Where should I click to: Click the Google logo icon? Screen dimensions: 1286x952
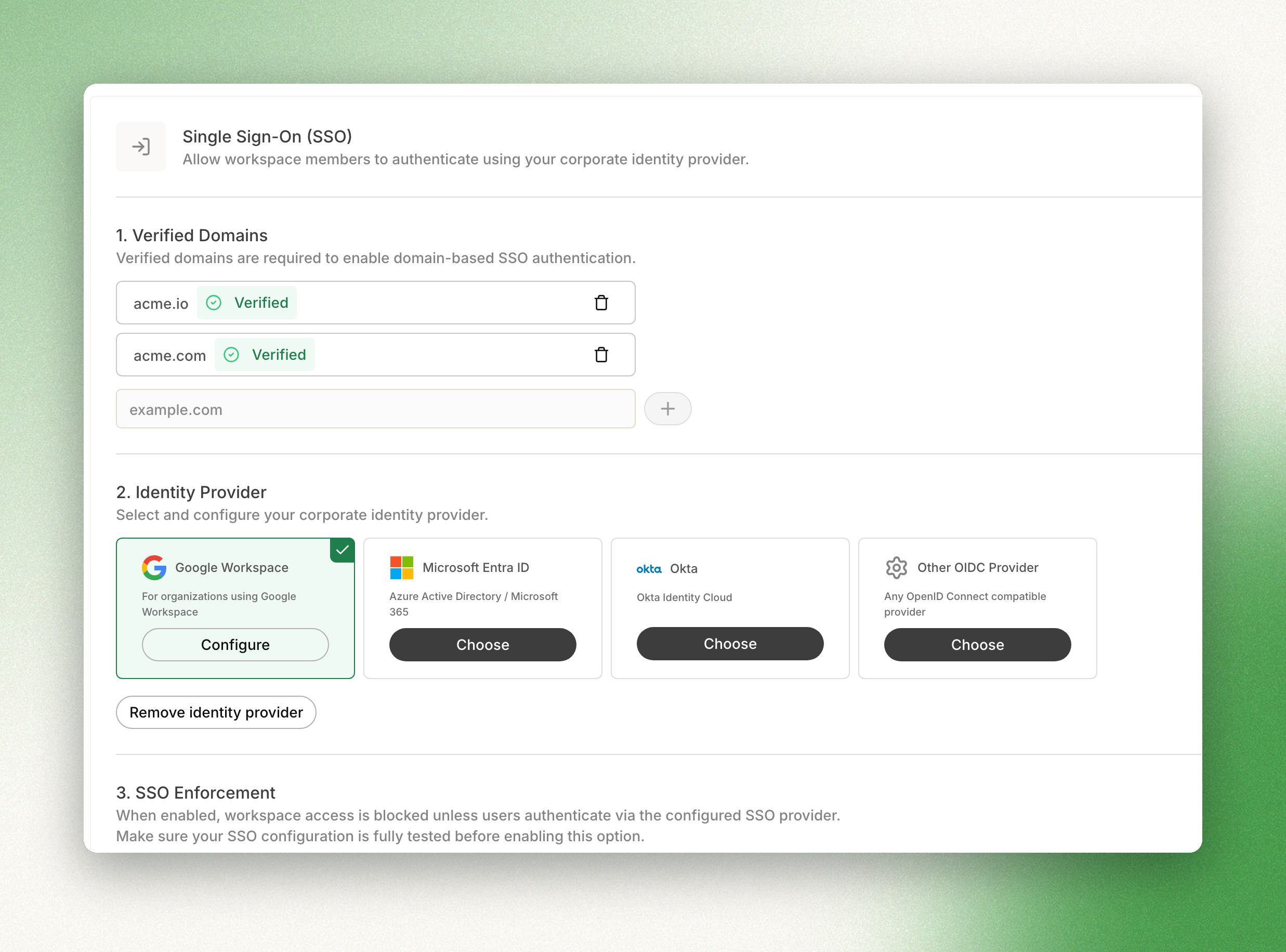coord(154,568)
